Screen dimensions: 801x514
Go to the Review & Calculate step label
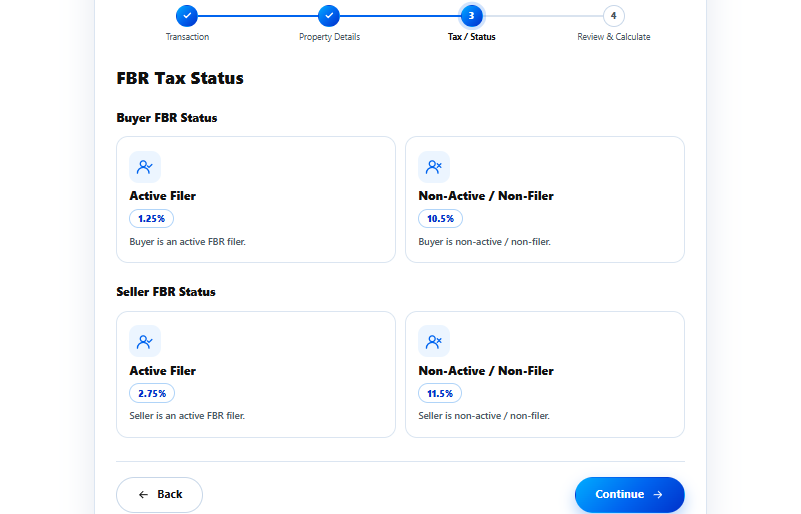[614, 37]
